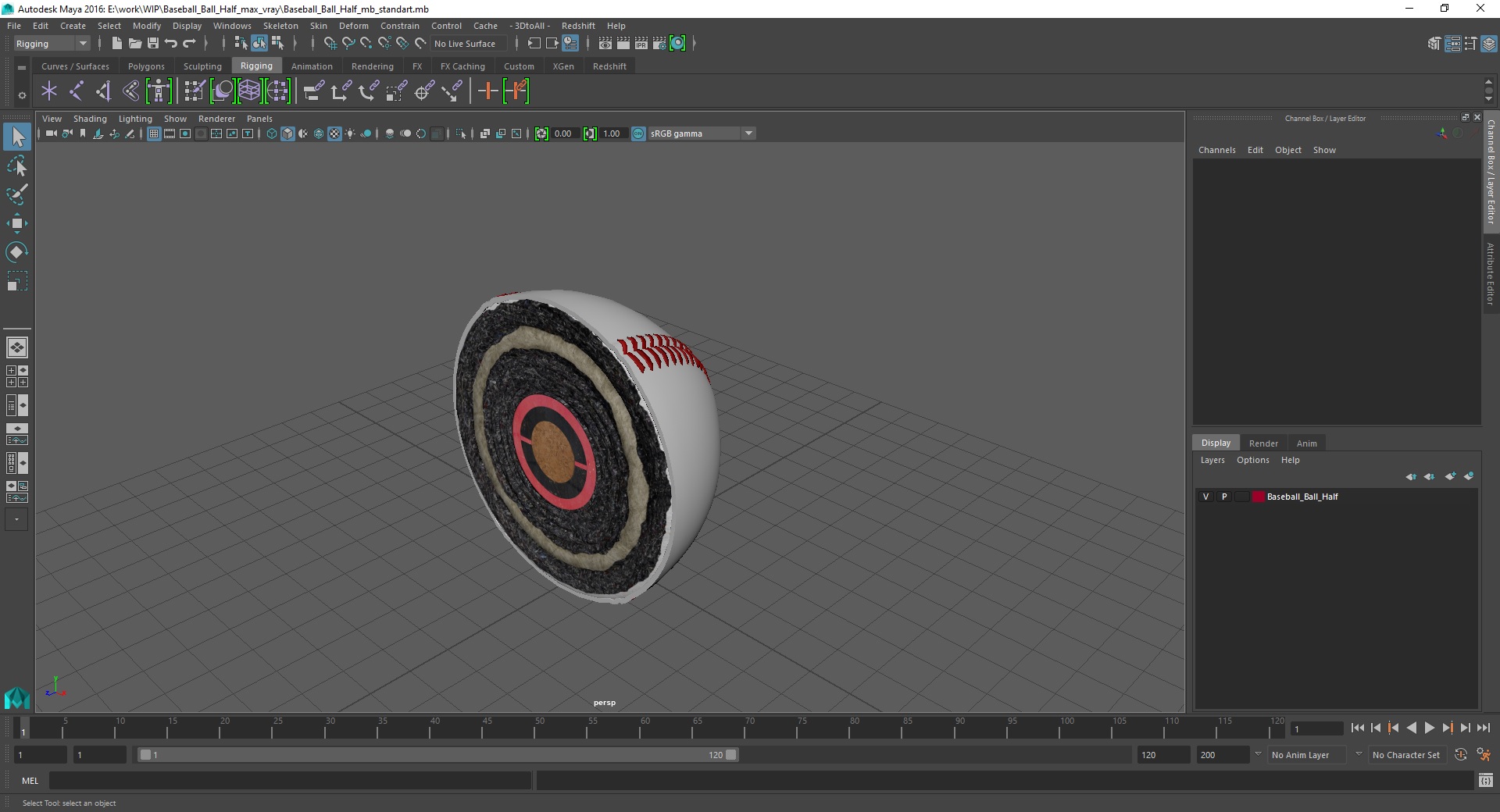Image resolution: width=1500 pixels, height=812 pixels.
Task: Open the viewport Shading menu
Action: coord(90,119)
